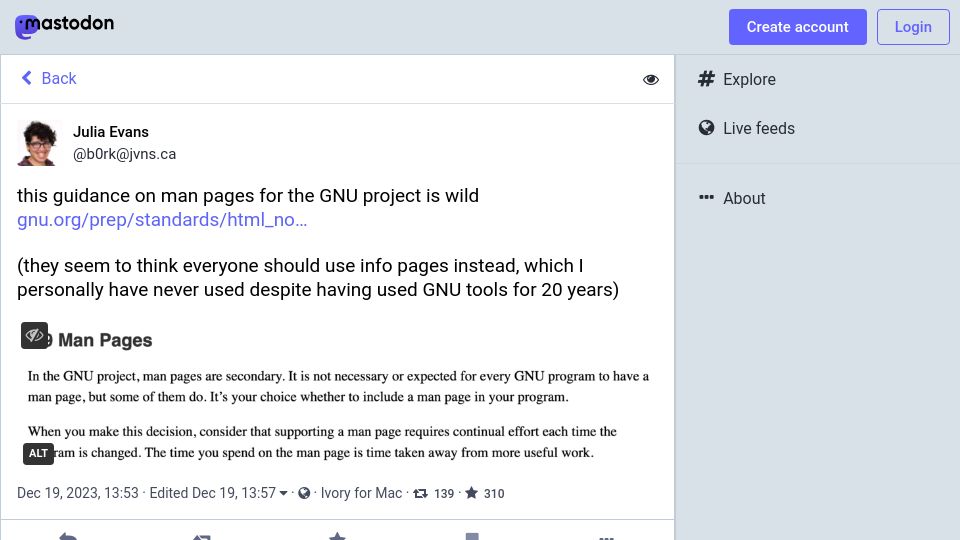This screenshot has width=960, height=540.
Task: Follow the gnu.org/prep/standards link
Action: click(x=162, y=220)
